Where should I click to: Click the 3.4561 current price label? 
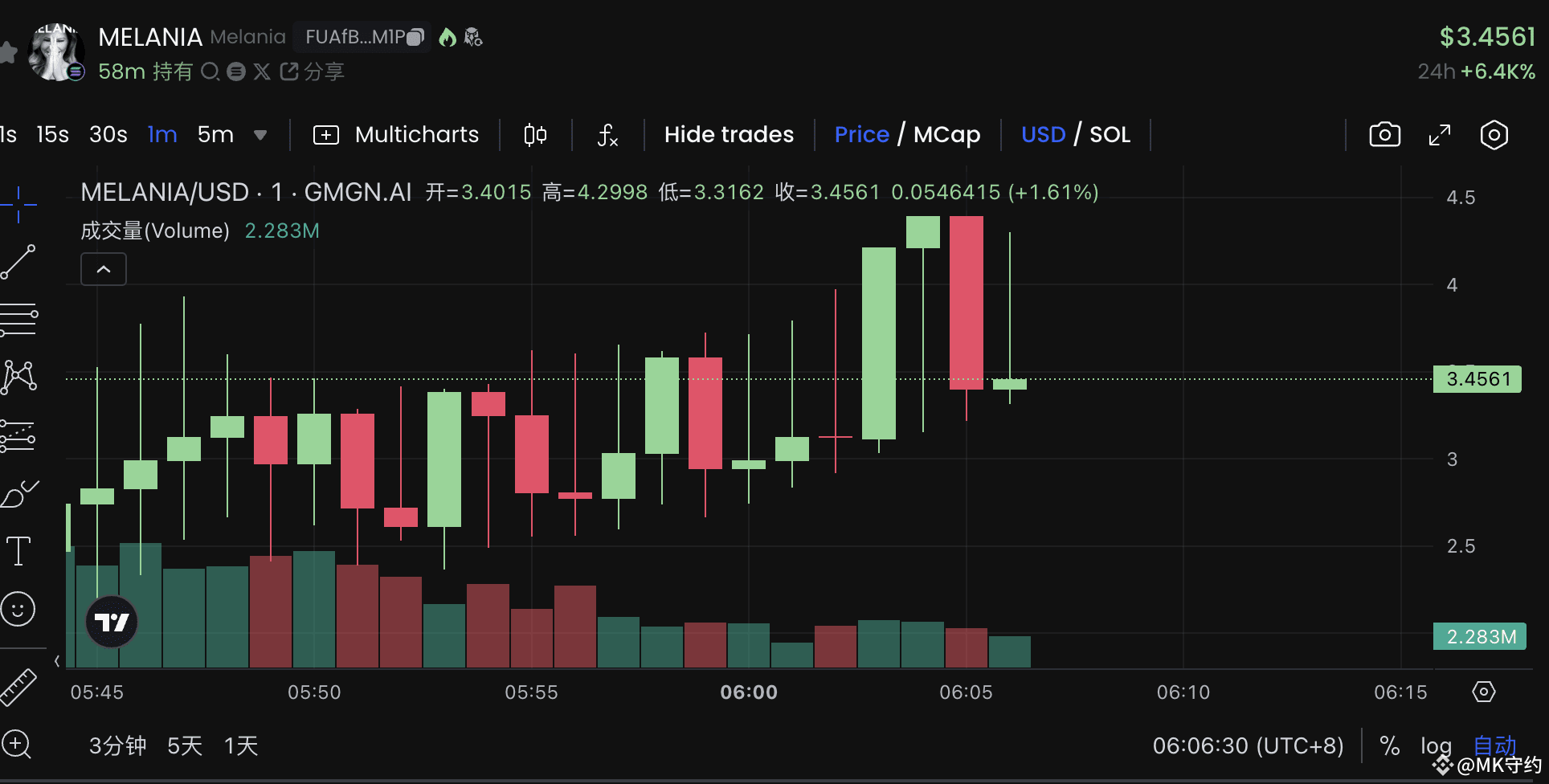coord(1477,379)
